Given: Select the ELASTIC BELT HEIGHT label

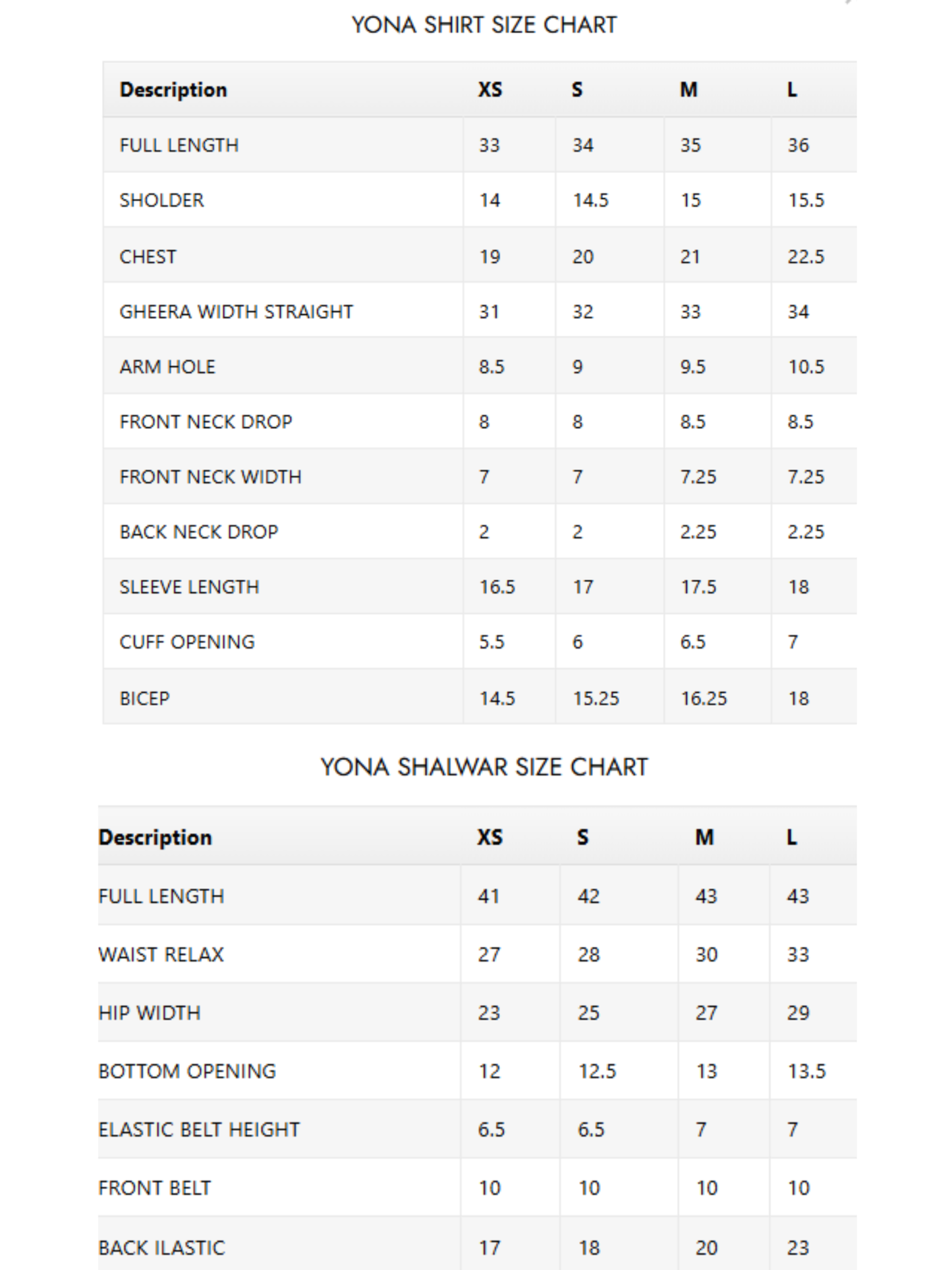Looking at the screenshot, I should click(199, 1130).
